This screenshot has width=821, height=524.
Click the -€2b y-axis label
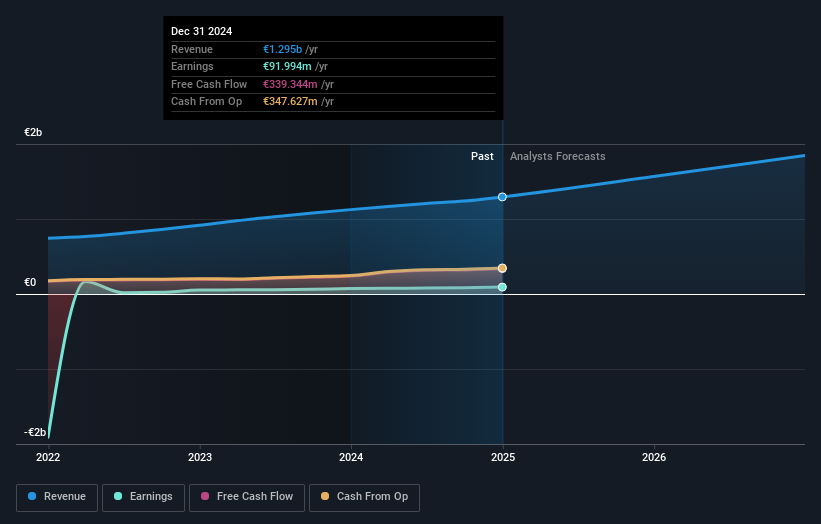[x=35, y=432]
